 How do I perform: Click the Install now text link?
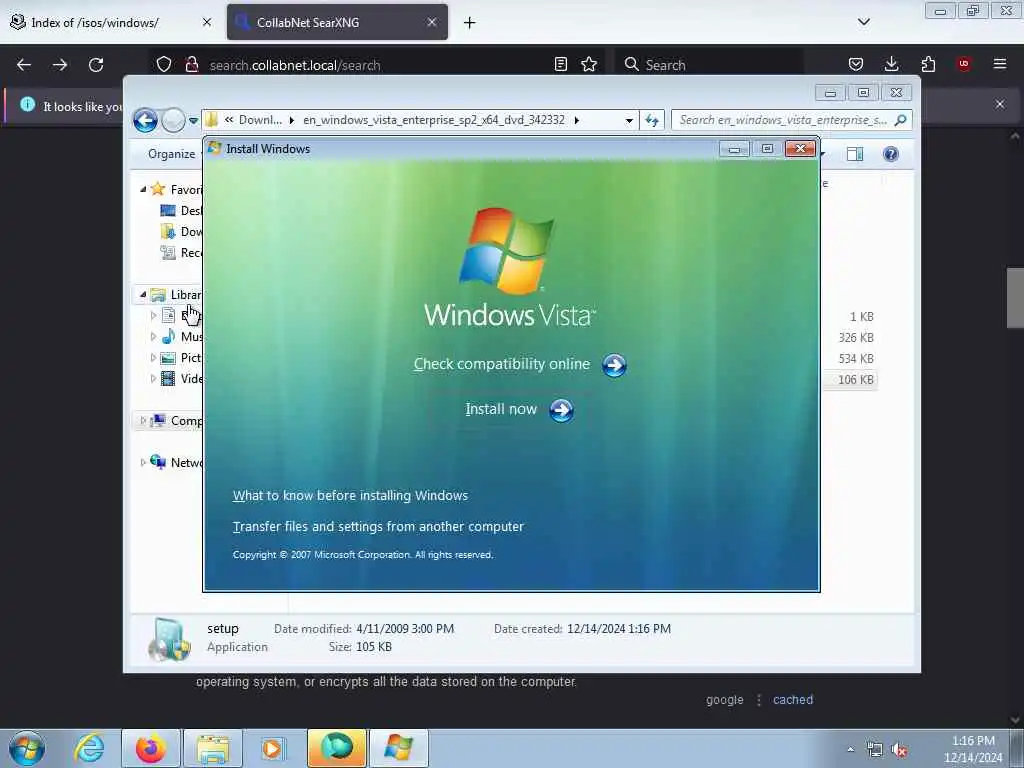(x=501, y=409)
